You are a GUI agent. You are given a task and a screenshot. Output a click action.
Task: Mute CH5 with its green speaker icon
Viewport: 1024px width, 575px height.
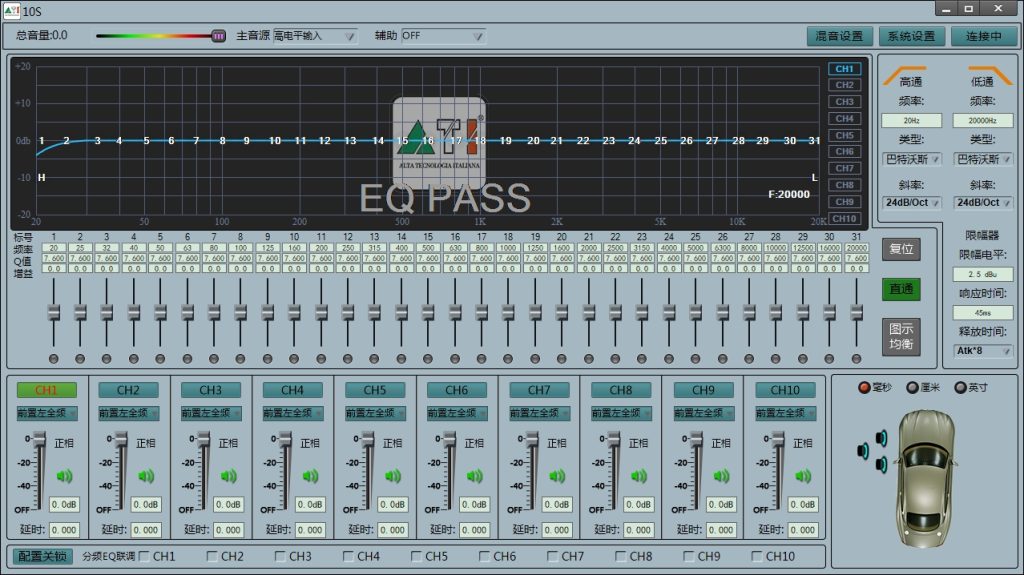click(392, 476)
